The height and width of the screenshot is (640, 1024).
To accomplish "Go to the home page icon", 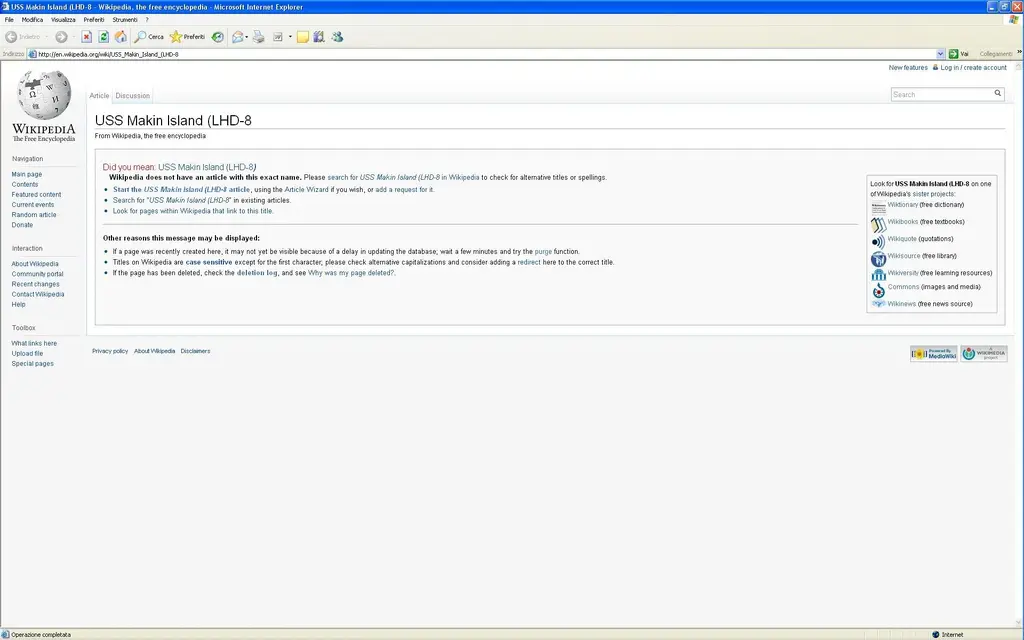I will point(121,37).
